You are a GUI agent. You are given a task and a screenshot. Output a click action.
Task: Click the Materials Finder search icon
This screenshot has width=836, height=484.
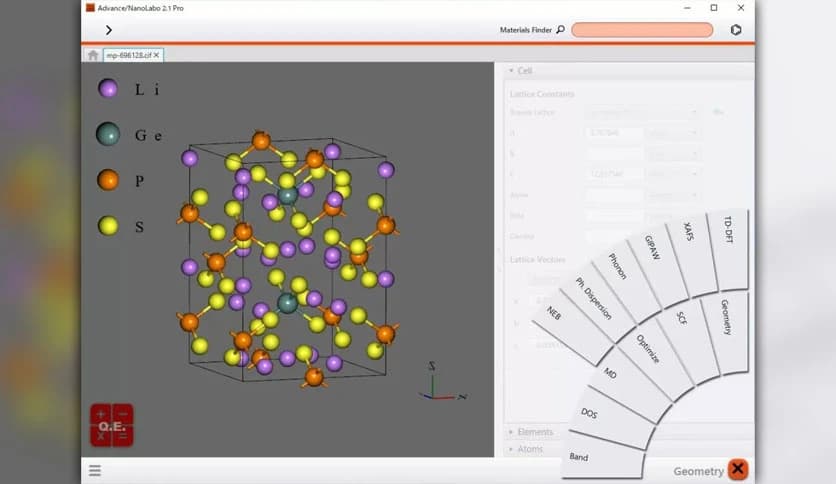pos(560,30)
